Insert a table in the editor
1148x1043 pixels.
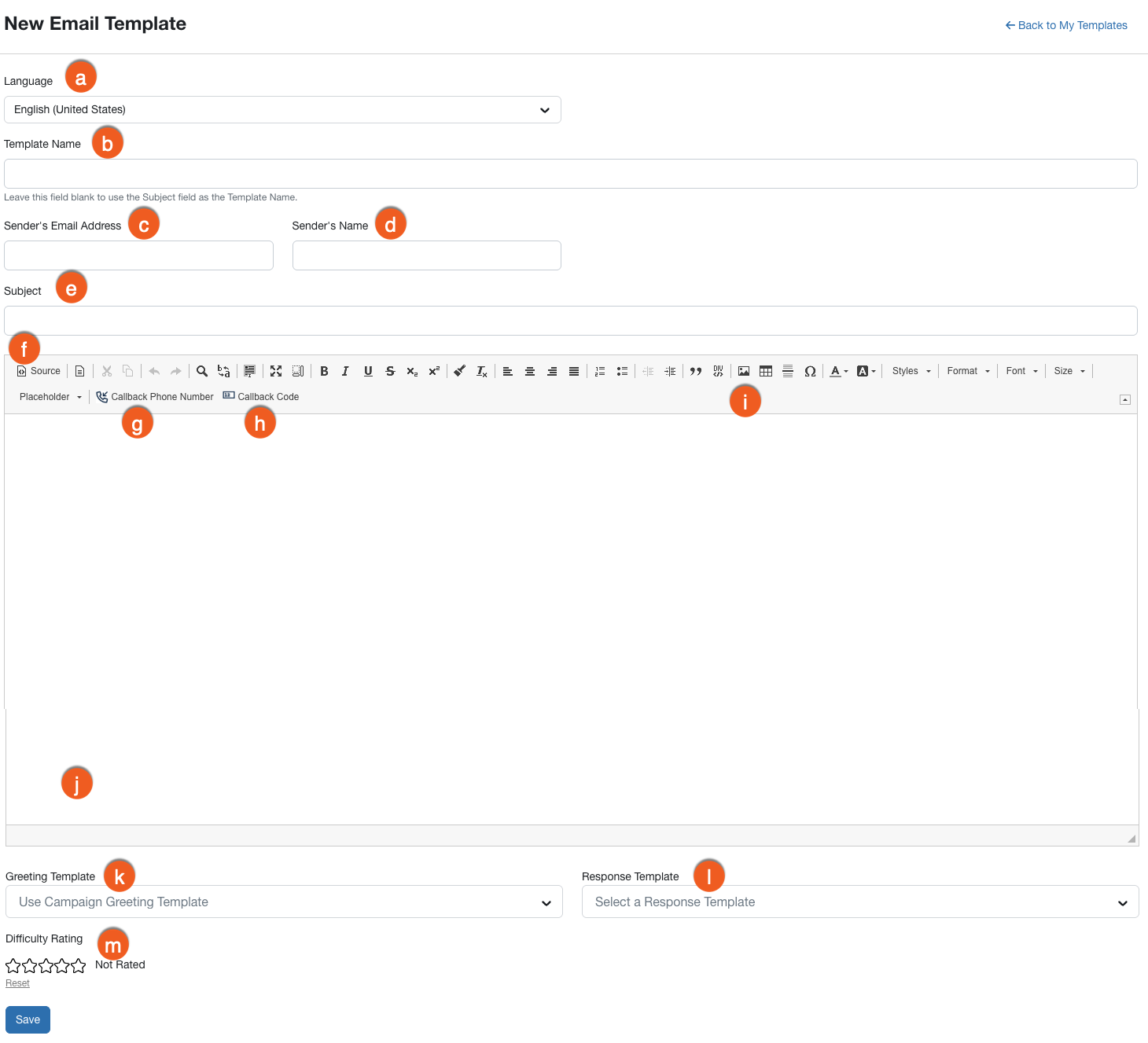pos(766,370)
